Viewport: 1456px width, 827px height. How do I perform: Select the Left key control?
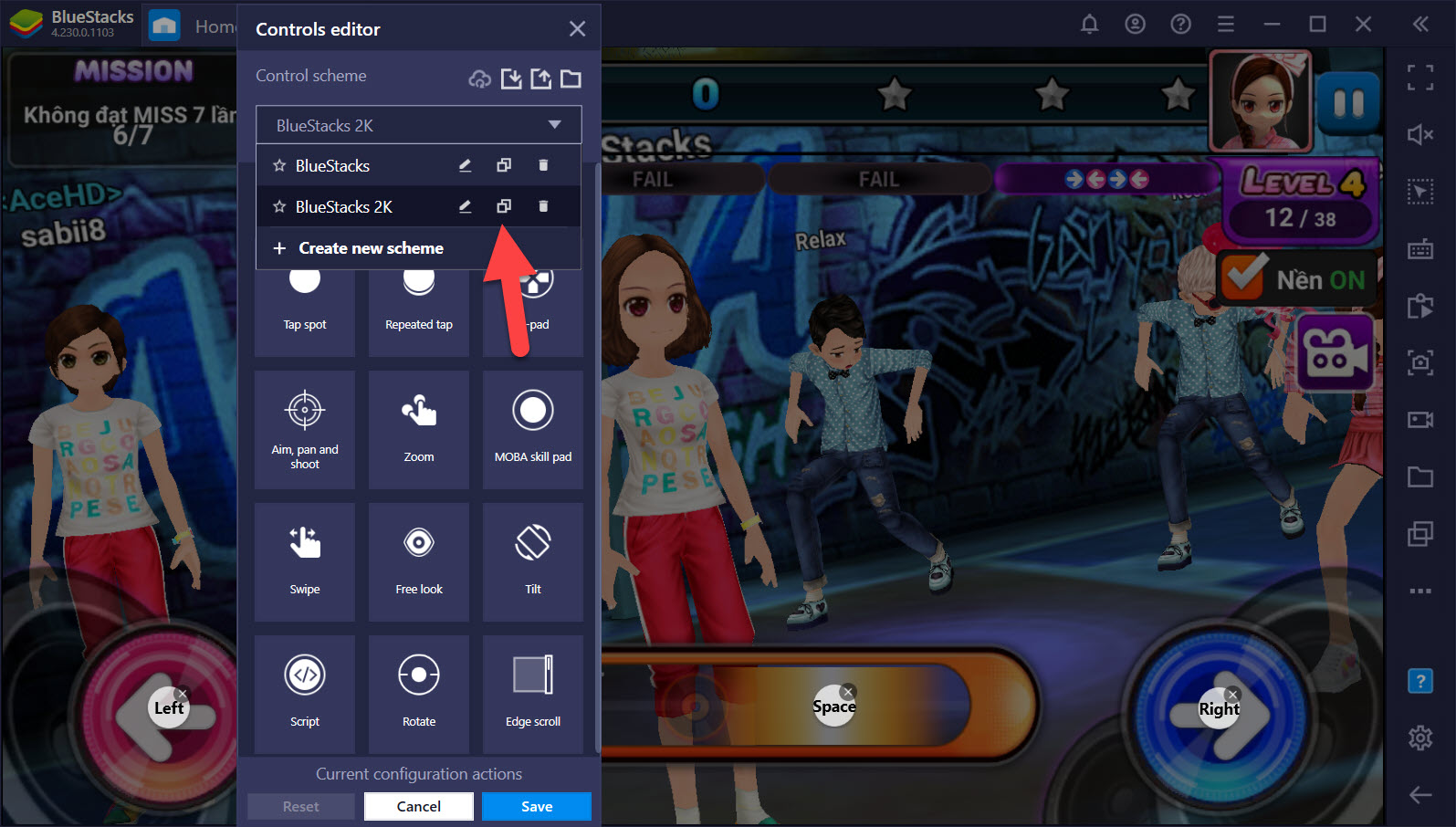(169, 708)
